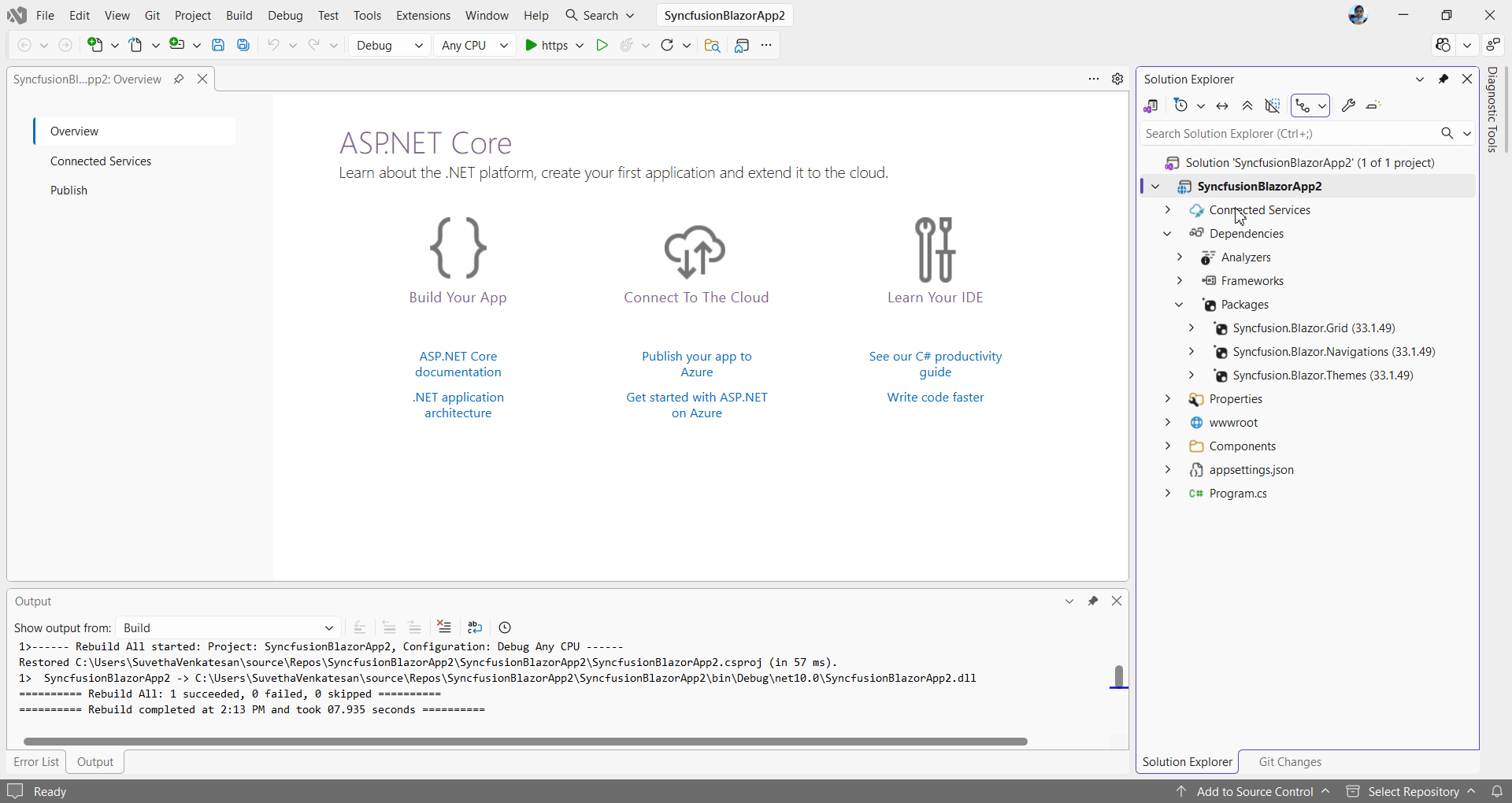Click the Undo arrow icon

(273, 45)
